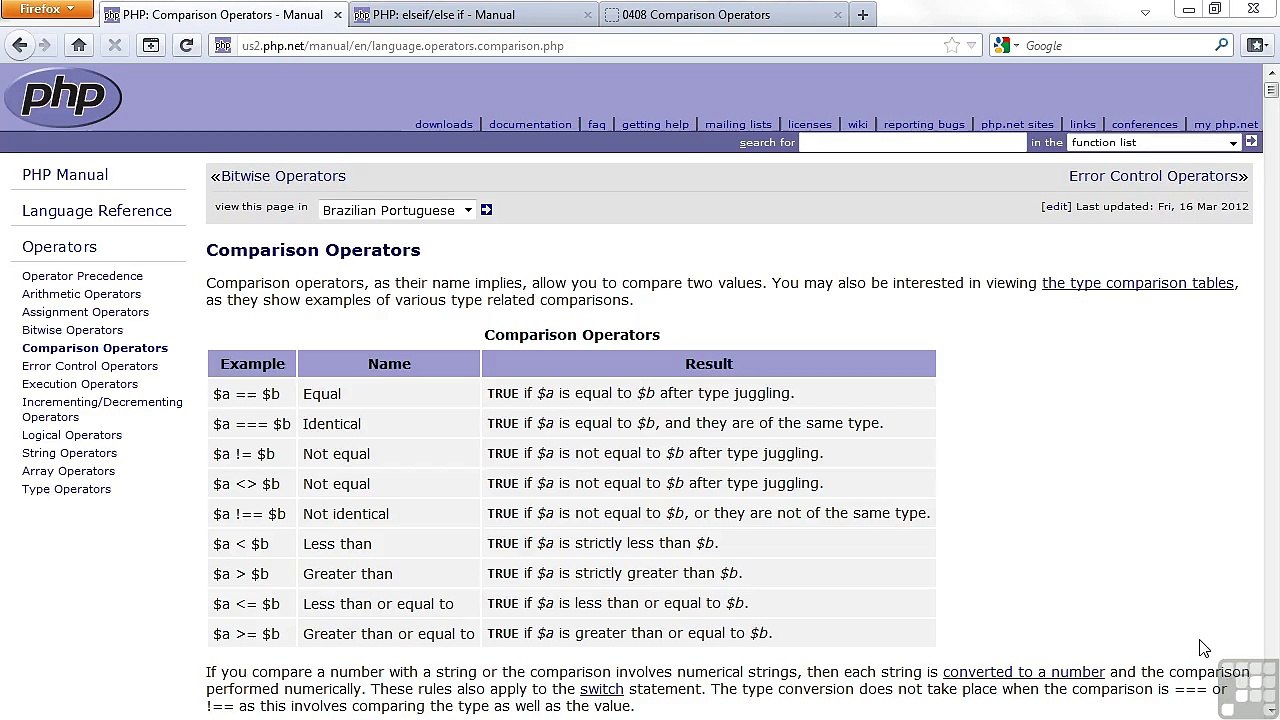Close the 0408 Comparison Operators tab

pos(837,15)
